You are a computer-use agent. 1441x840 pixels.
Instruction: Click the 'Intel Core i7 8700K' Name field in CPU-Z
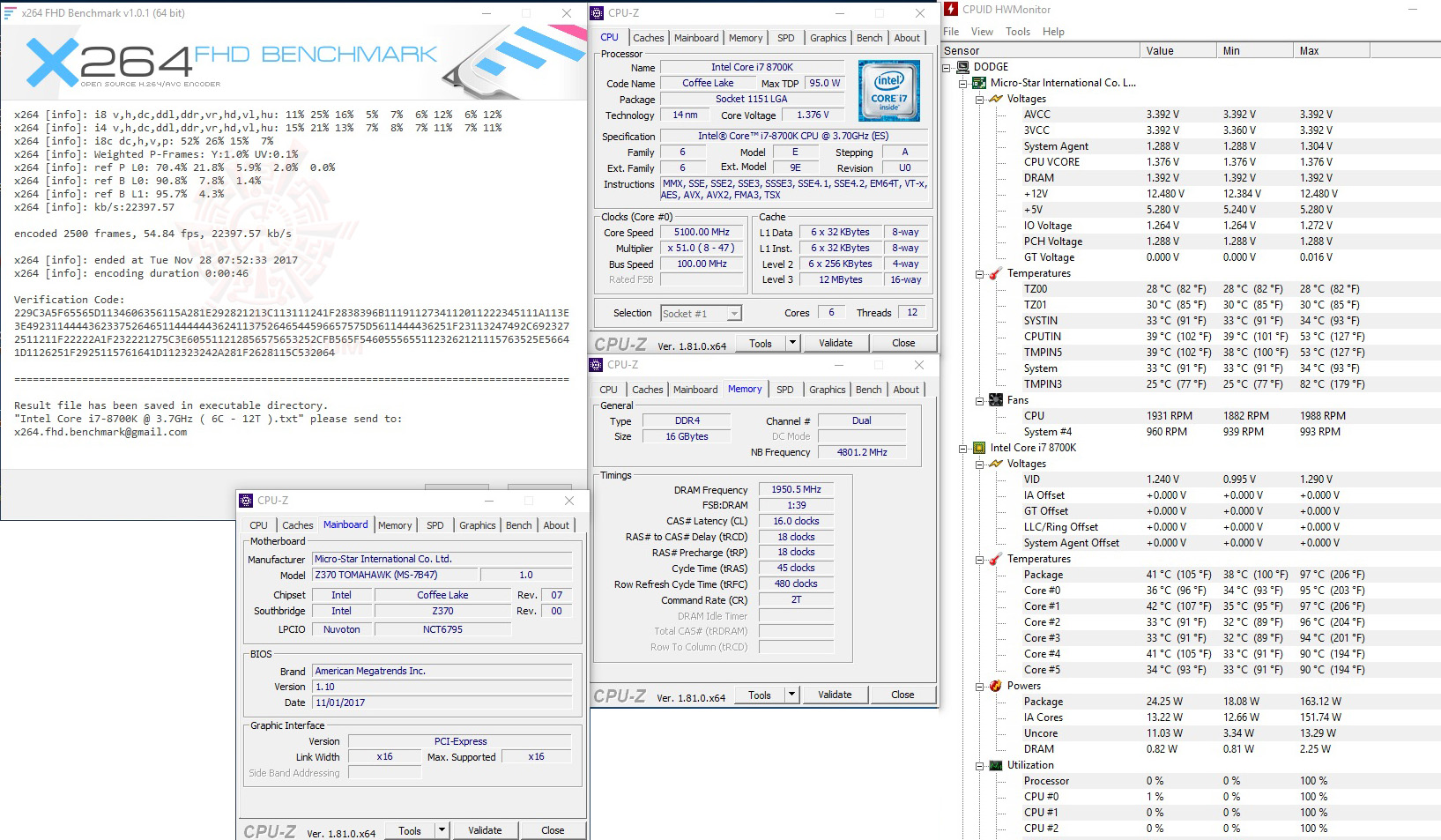tap(752, 67)
